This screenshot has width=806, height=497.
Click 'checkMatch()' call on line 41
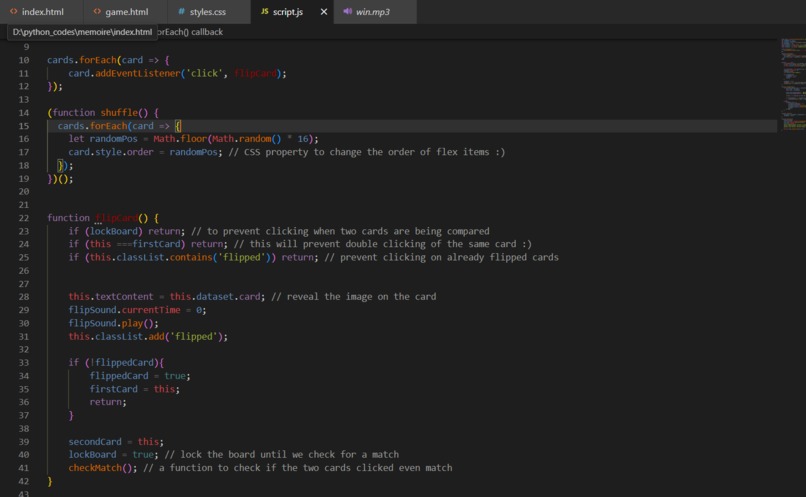(103, 468)
